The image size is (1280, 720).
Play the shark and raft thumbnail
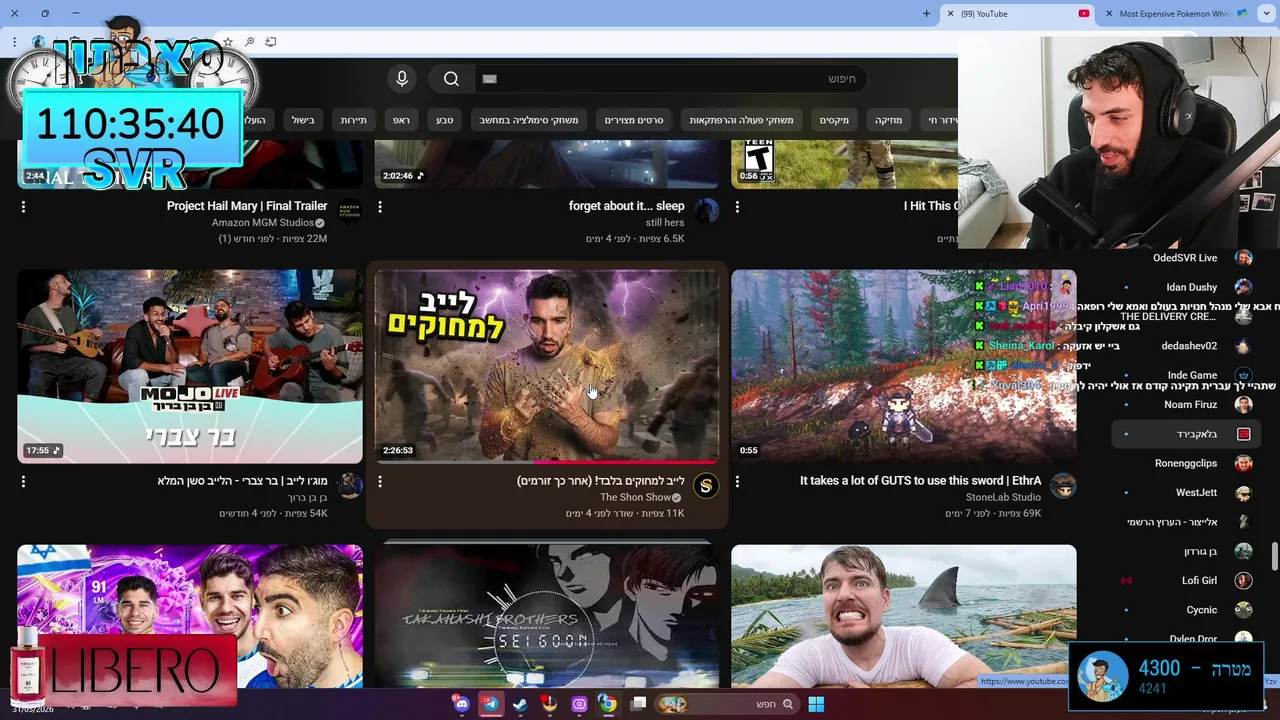pos(904,616)
